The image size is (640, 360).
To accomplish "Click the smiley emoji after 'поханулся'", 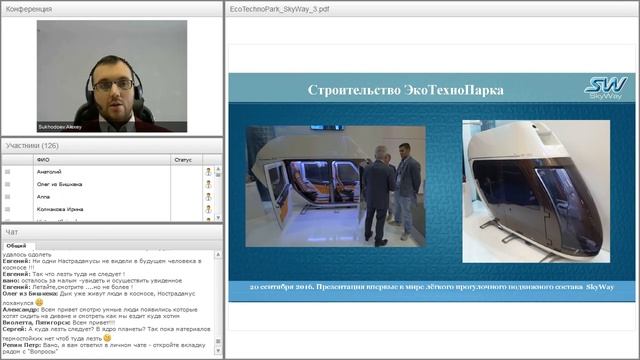I will coord(39,302).
